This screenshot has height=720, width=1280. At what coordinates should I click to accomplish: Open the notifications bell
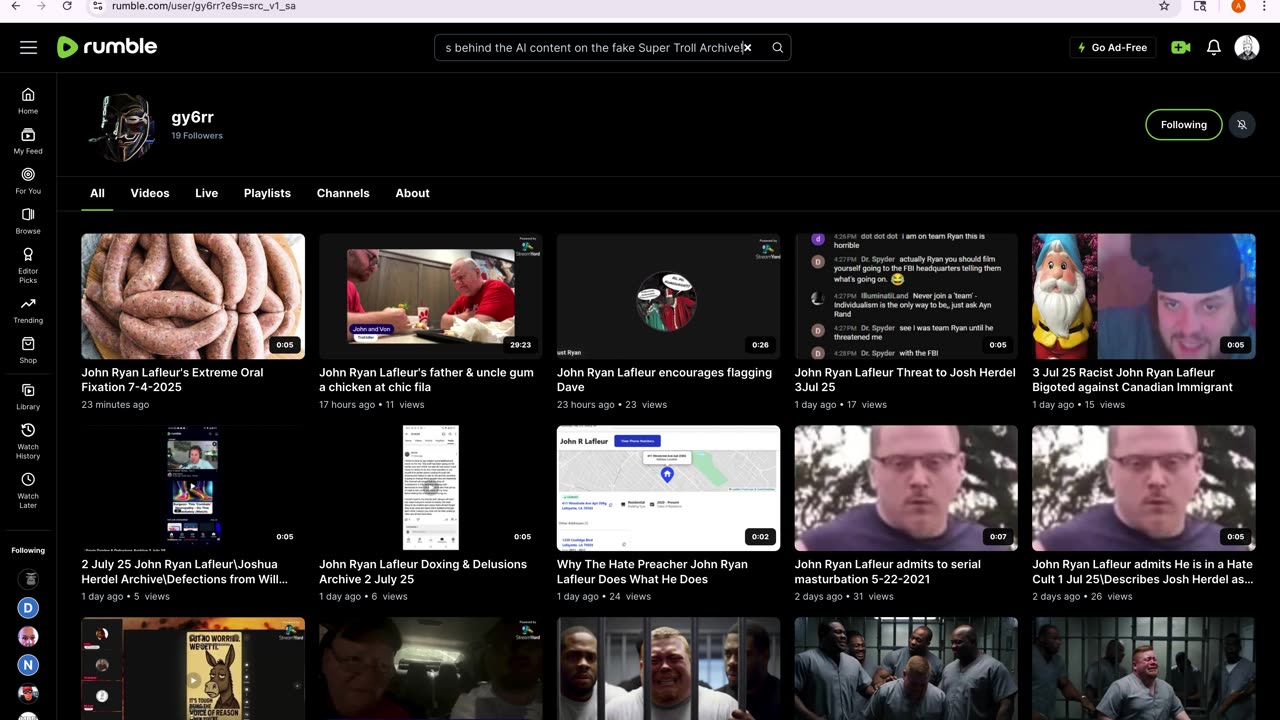(x=1213, y=47)
